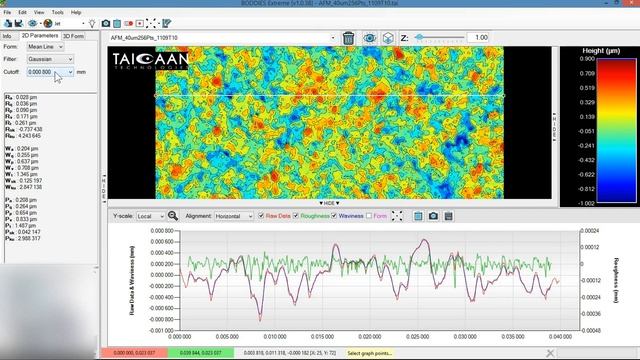This screenshot has height=360, width=640.
Task: Toggle the light bulb lighting icon
Action: pyautogui.click(x=92, y=24)
